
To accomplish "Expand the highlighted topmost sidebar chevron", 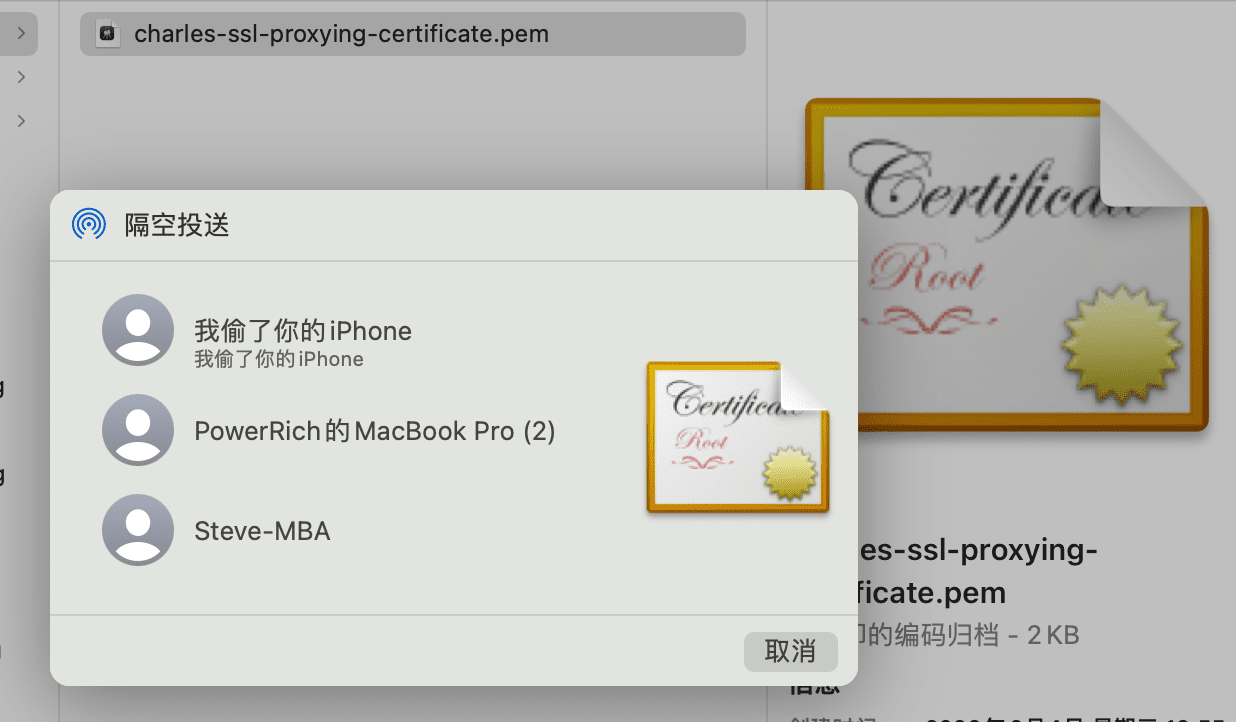I will click(x=21, y=35).
